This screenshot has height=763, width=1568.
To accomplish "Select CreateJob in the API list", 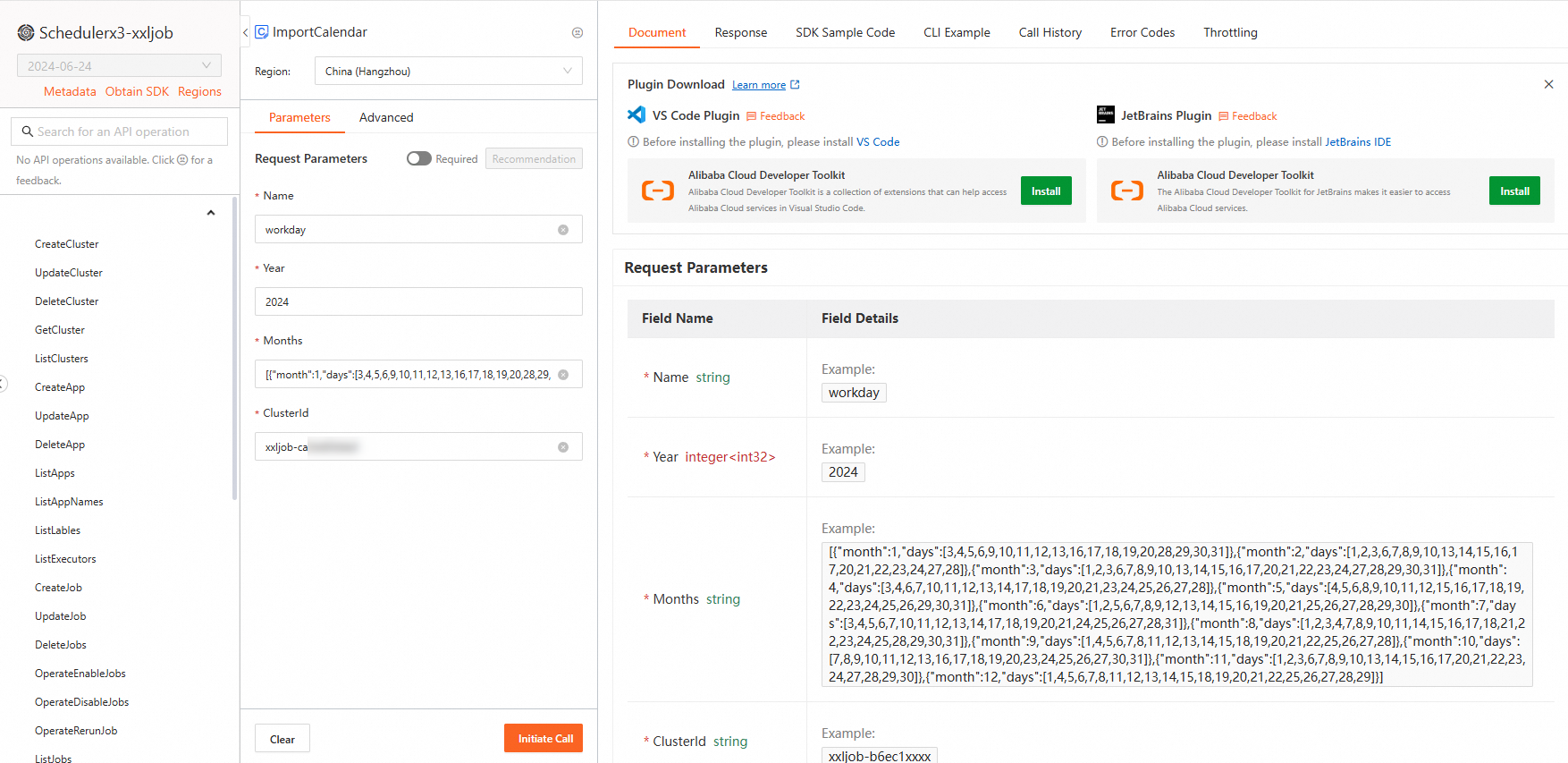I will pyautogui.click(x=58, y=588).
